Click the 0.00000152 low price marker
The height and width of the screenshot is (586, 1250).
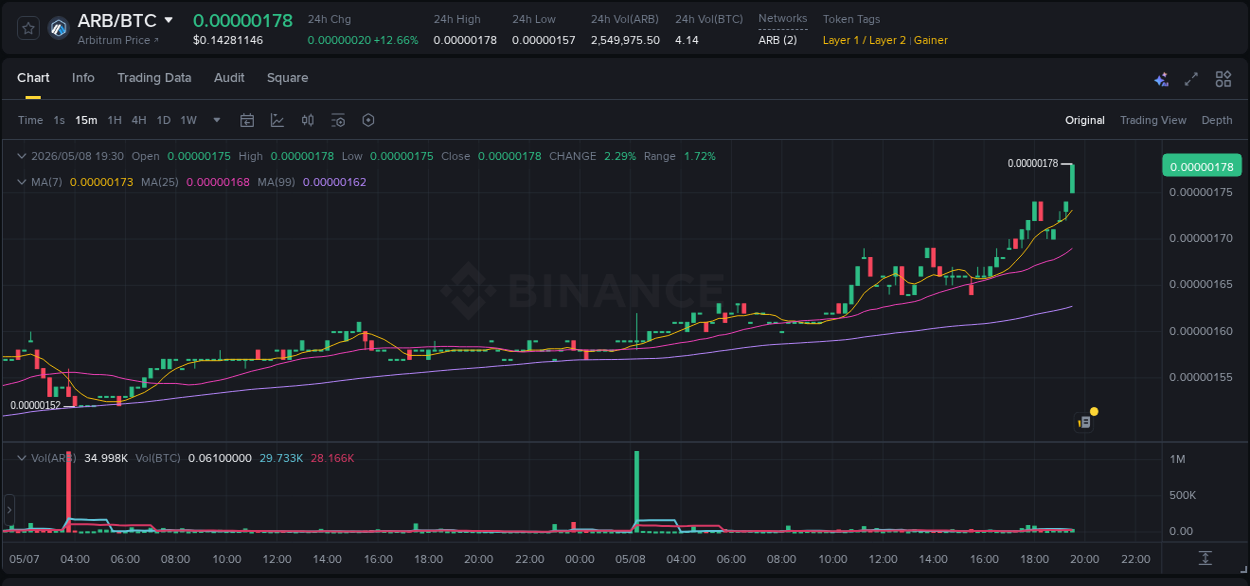35,405
